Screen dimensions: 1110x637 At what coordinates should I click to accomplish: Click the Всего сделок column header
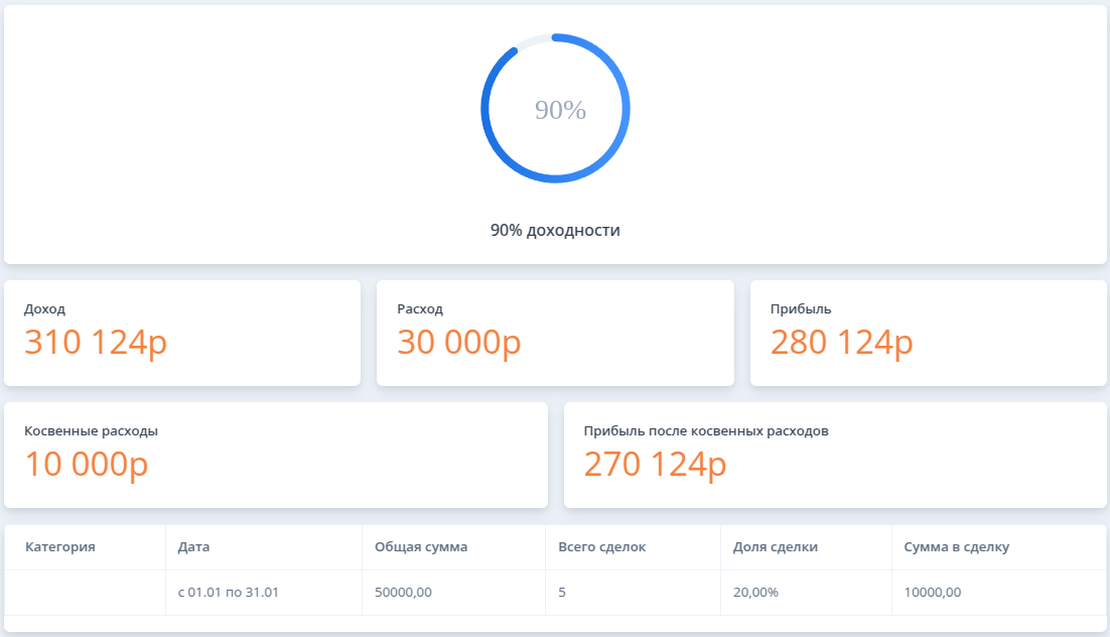tap(602, 547)
